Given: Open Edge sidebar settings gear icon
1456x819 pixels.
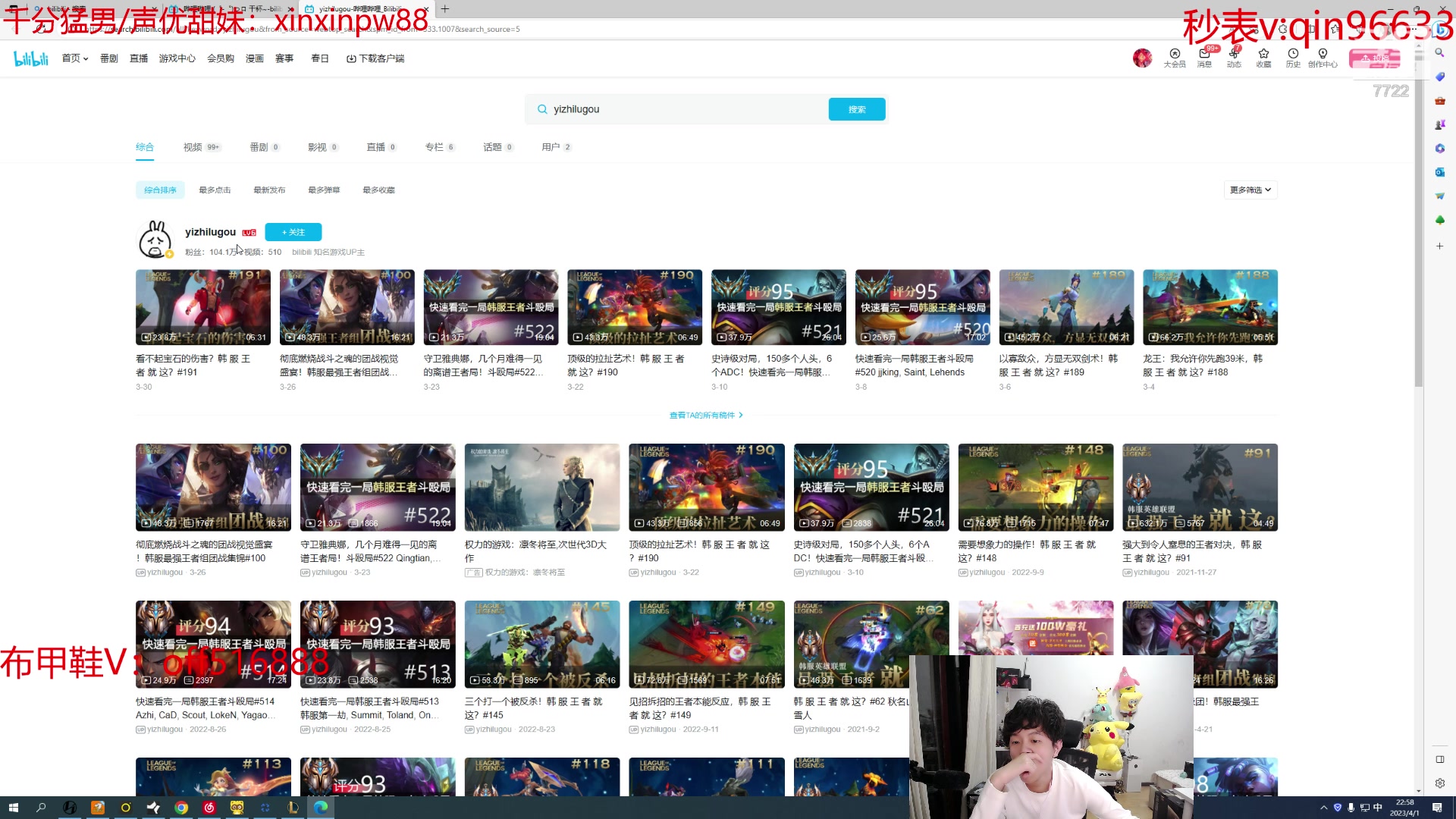Looking at the screenshot, I should (1439, 783).
